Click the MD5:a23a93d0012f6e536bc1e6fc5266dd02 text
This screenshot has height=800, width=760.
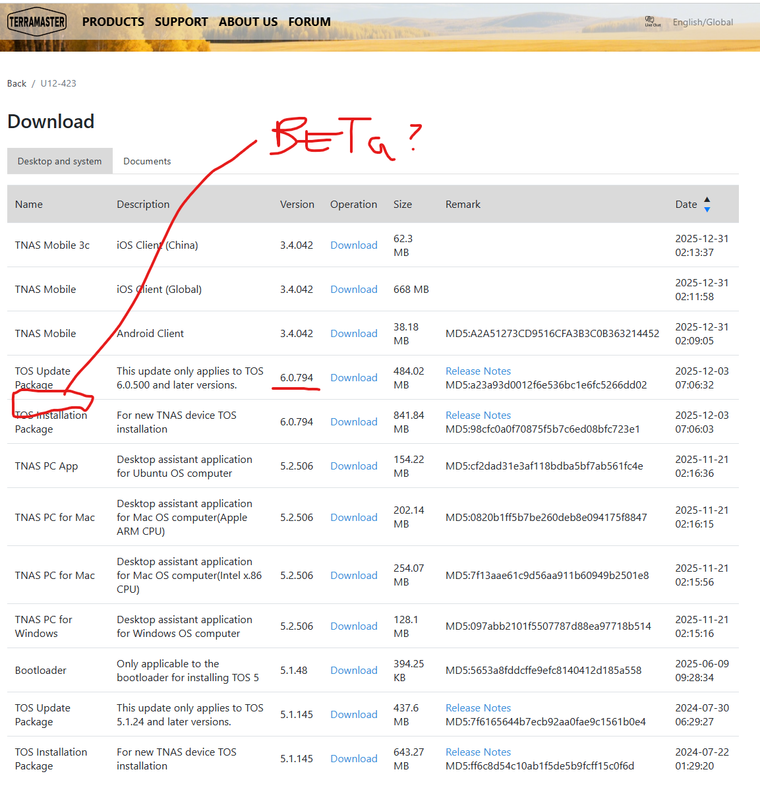[546, 385]
